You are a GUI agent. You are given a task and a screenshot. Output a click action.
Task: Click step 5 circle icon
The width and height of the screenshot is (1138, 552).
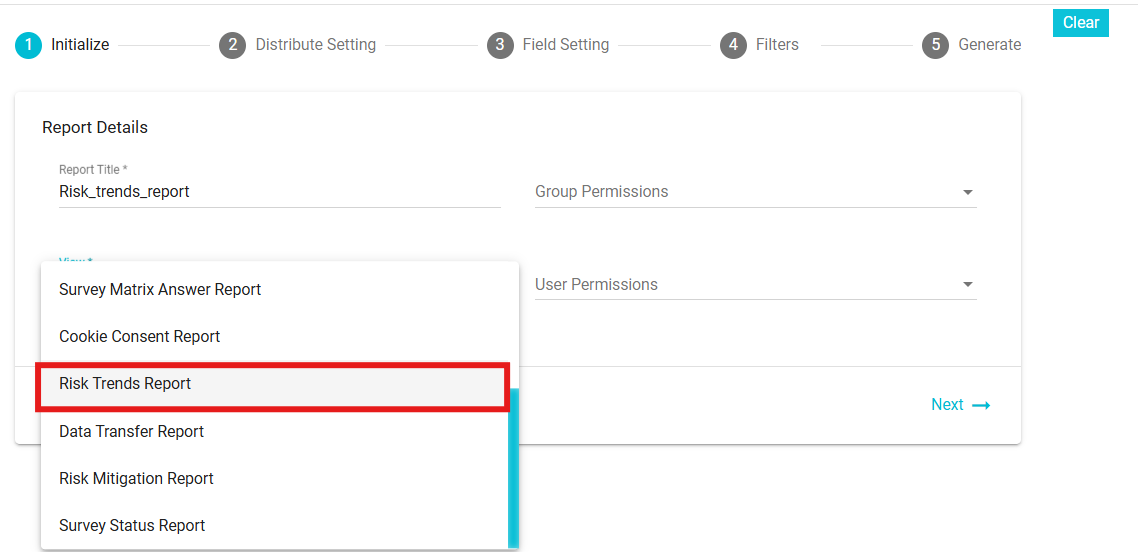[x=936, y=45]
